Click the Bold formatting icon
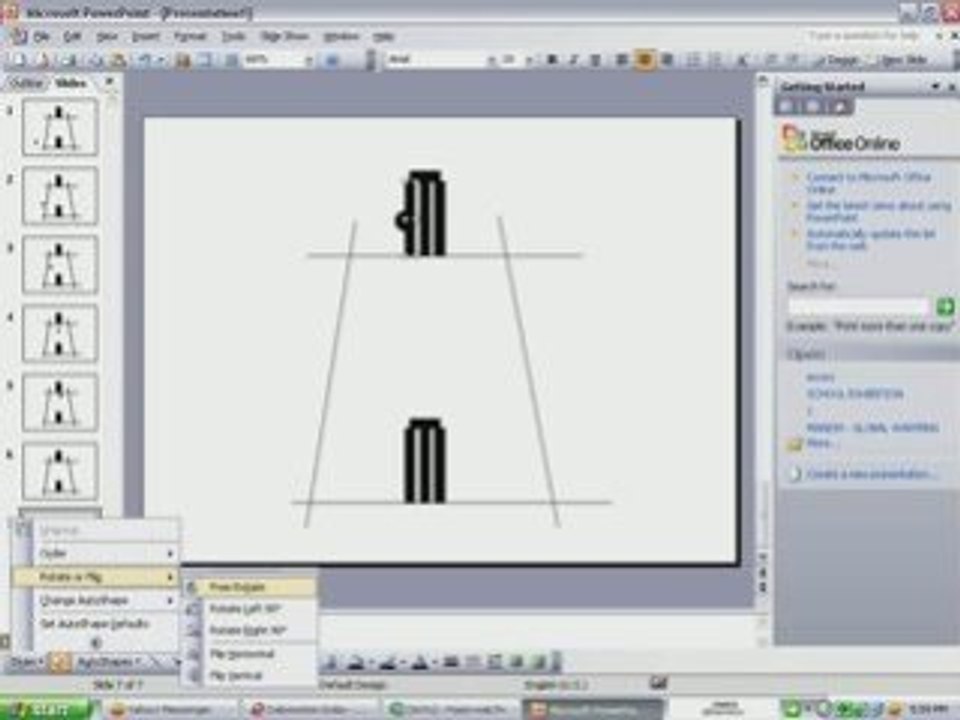 pyautogui.click(x=552, y=59)
